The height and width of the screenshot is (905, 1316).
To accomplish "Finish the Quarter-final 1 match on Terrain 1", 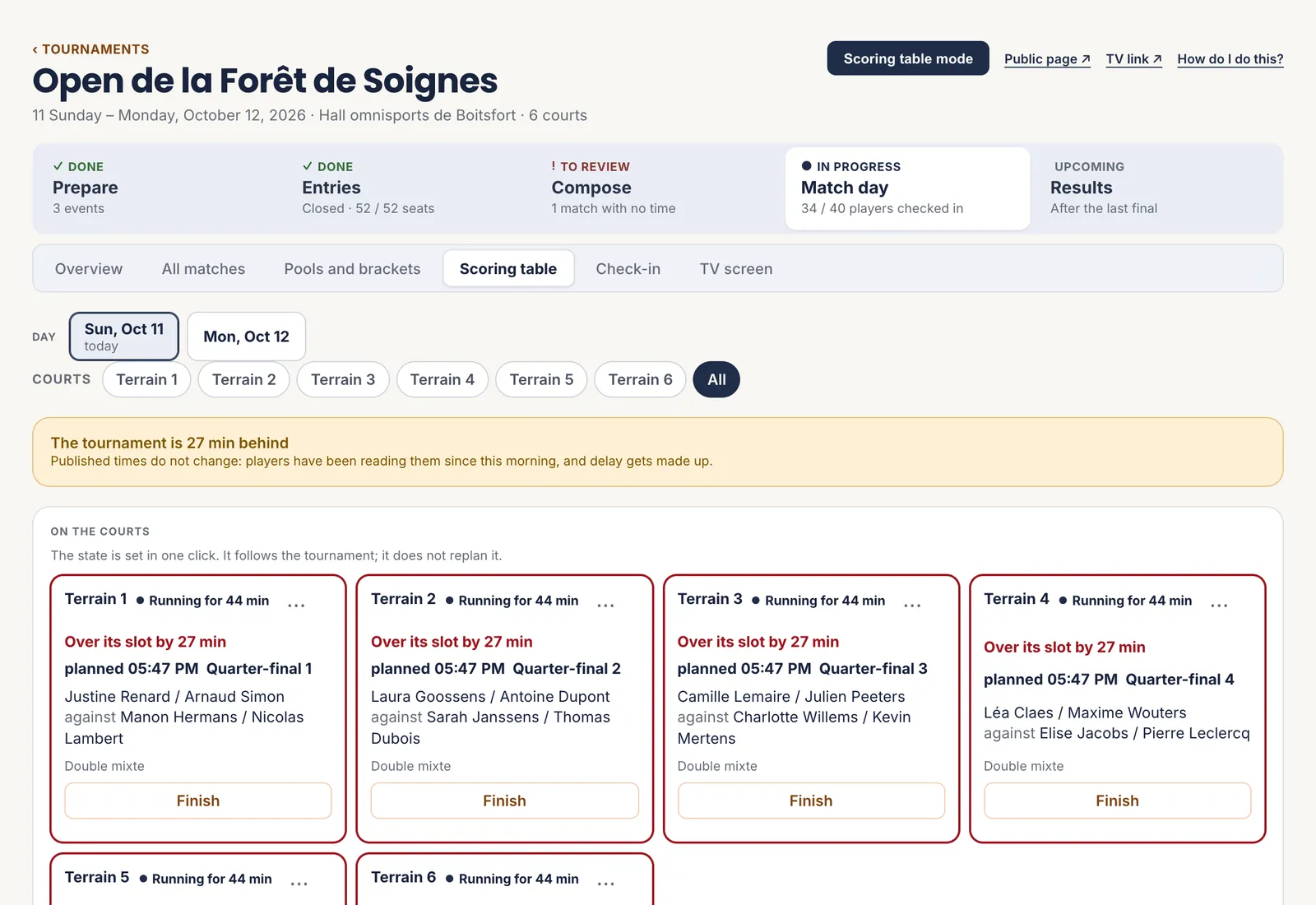I will click(x=198, y=801).
